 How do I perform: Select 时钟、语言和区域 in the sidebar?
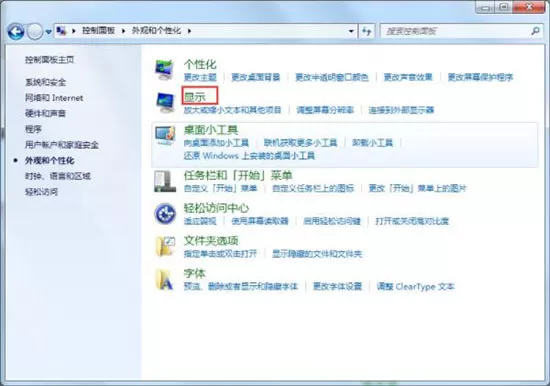tap(58, 176)
